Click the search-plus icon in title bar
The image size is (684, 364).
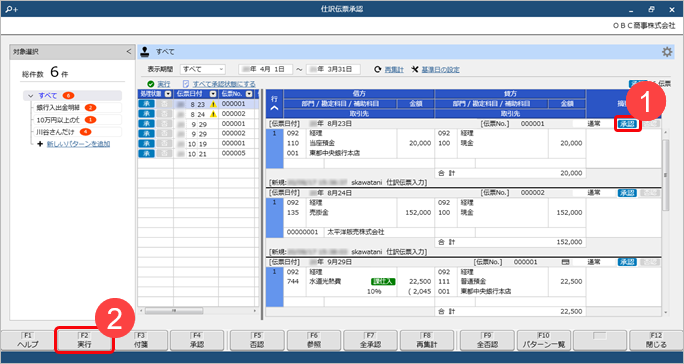coord(12,9)
